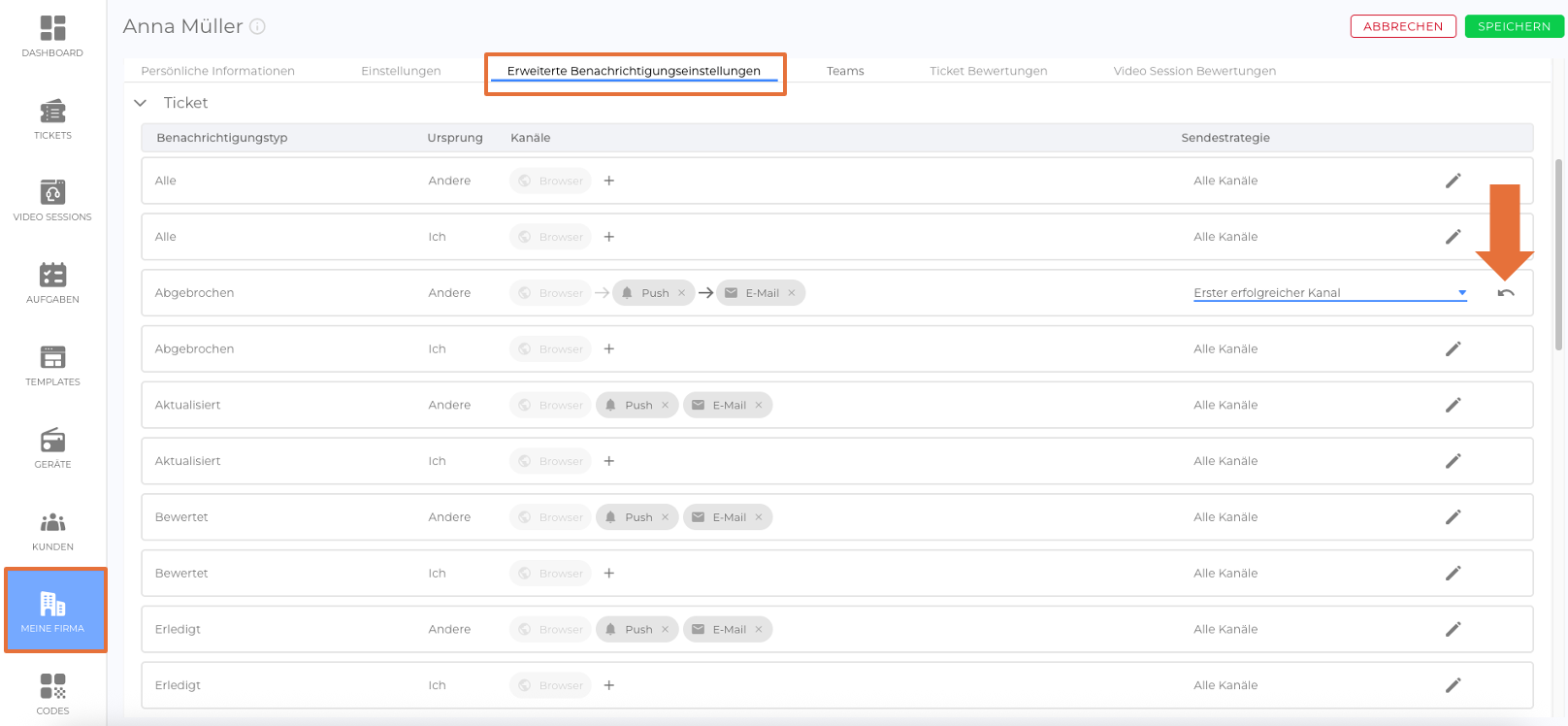The width and height of the screenshot is (1568, 726).
Task: Open Aufgaben calendar icon
Action: click(x=52, y=282)
